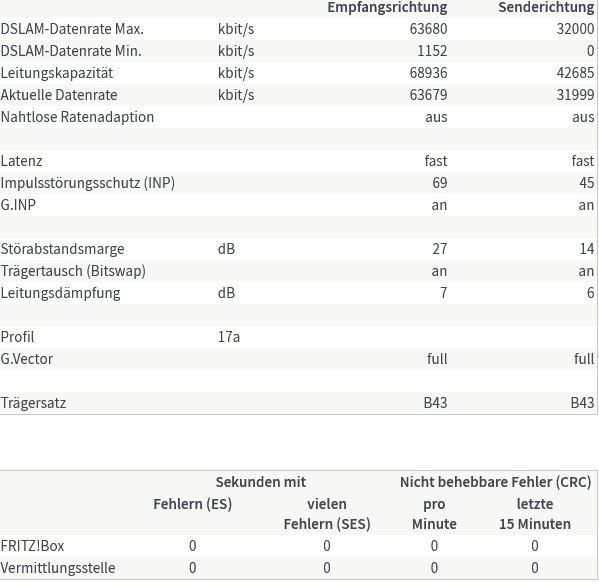Select the G.INP row label
Image resolution: width=599 pixels, height=587 pixels.
pyautogui.click(x=18, y=205)
